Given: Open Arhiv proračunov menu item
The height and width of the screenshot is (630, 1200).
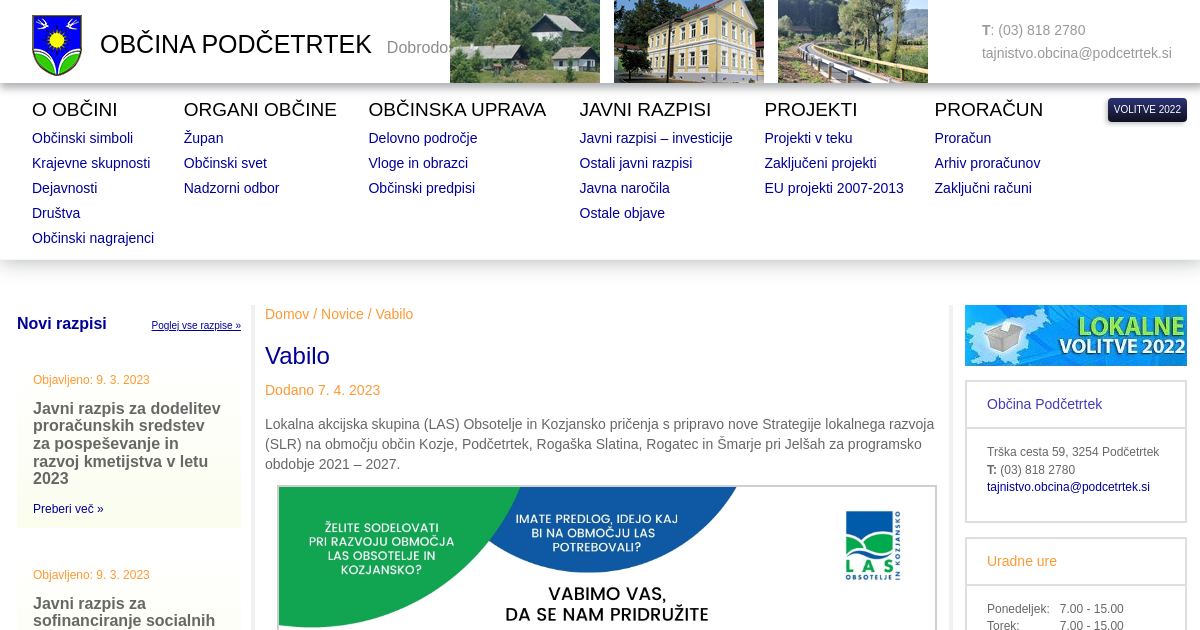Looking at the screenshot, I should pyautogui.click(x=987, y=163).
